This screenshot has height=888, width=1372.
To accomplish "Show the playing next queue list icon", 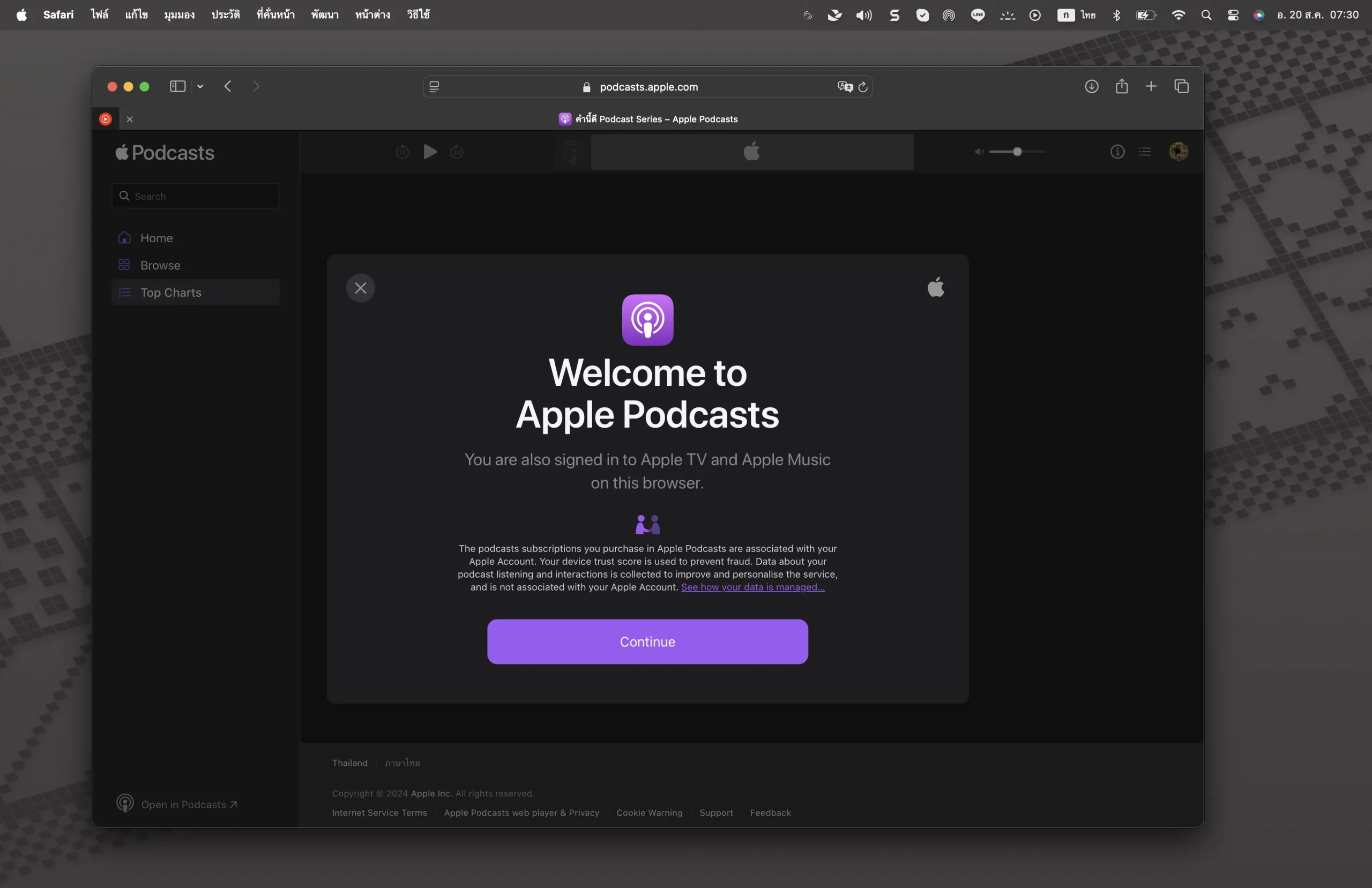I will (x=1145, y=152).
